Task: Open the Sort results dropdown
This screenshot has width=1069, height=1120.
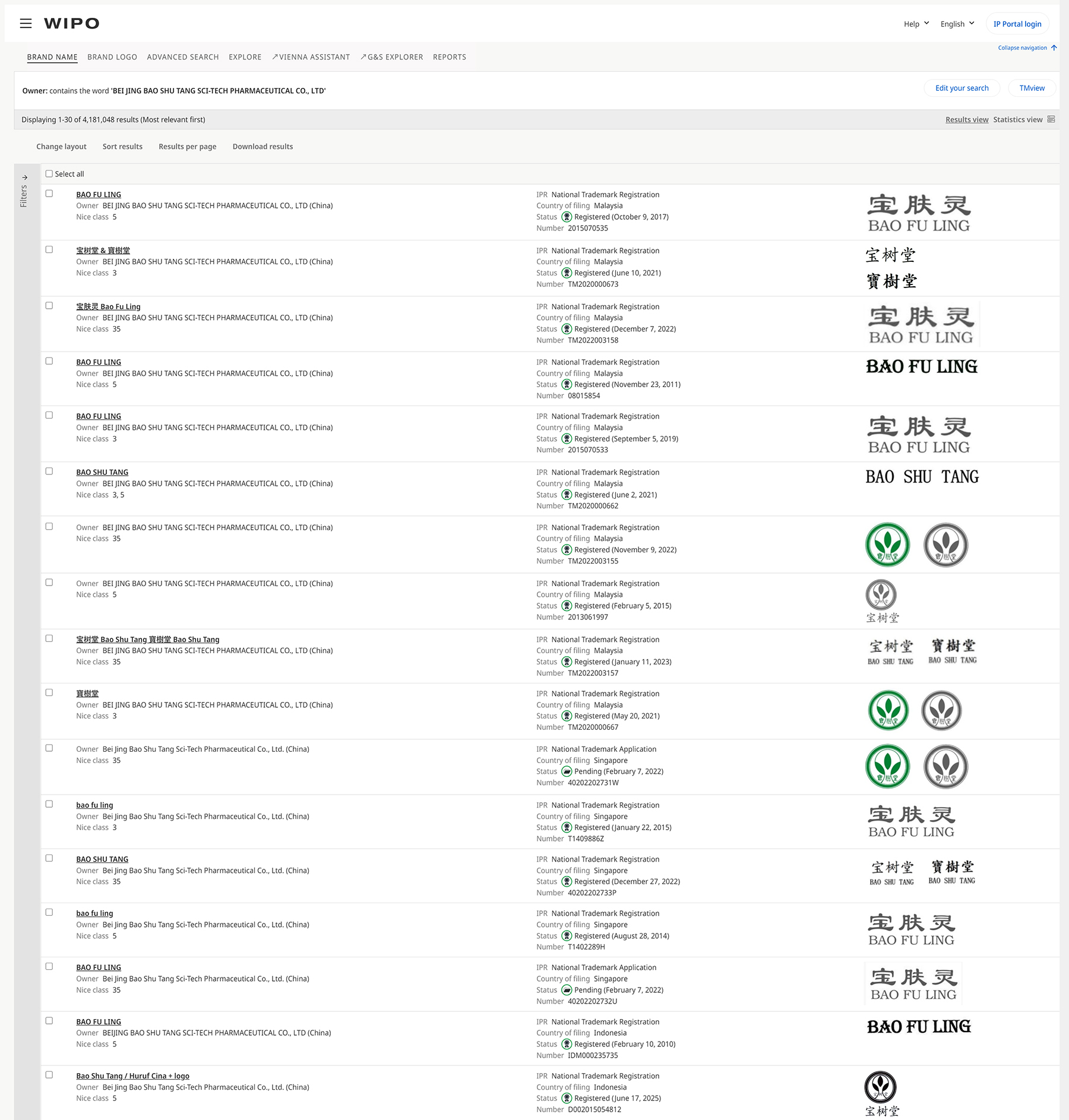Action: 122,147
